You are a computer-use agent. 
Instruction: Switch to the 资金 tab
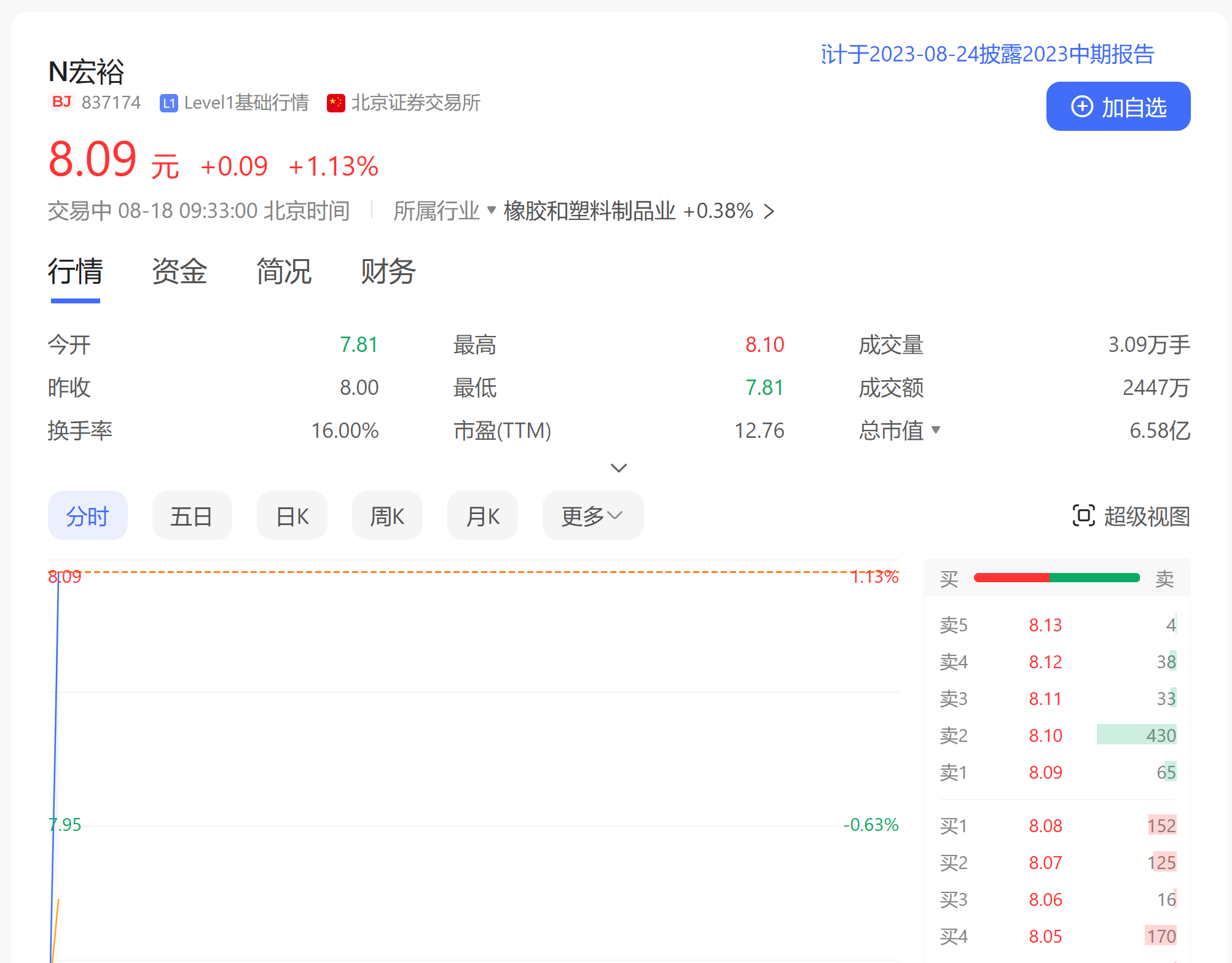(179, 271)
